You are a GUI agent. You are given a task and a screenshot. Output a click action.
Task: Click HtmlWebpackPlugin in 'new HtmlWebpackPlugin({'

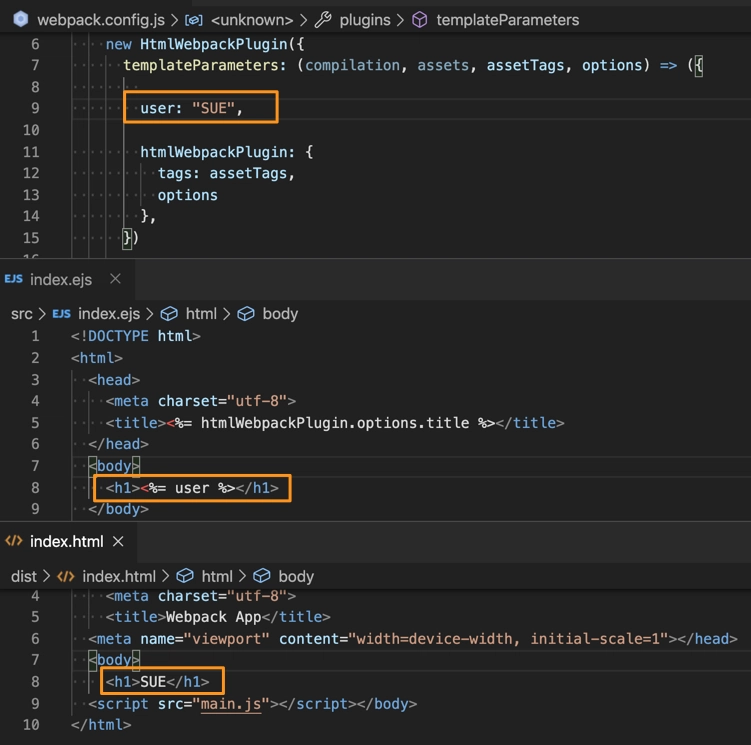[x=214, y=44]
